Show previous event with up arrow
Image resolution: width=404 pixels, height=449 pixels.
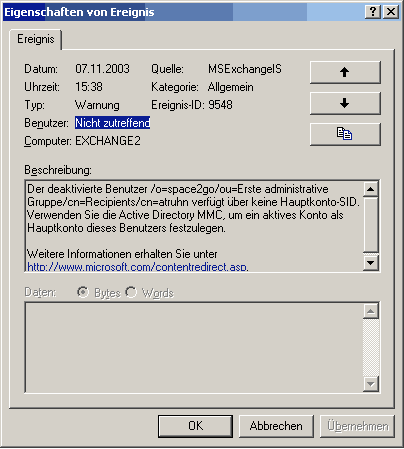point(345,72)
